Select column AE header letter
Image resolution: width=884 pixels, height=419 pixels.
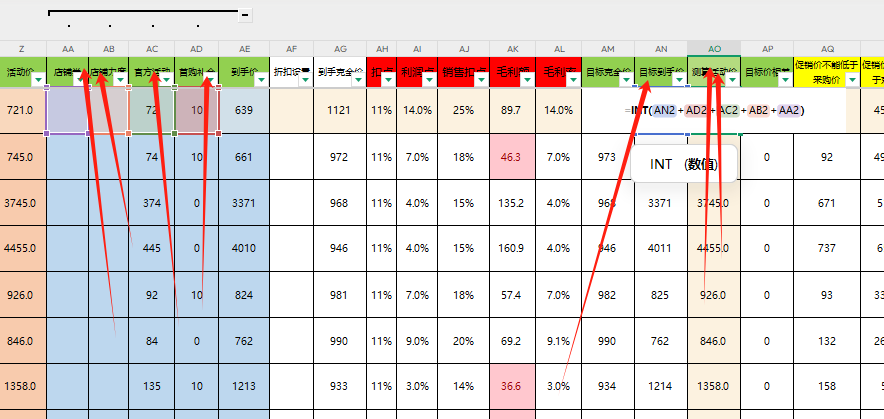245,48
